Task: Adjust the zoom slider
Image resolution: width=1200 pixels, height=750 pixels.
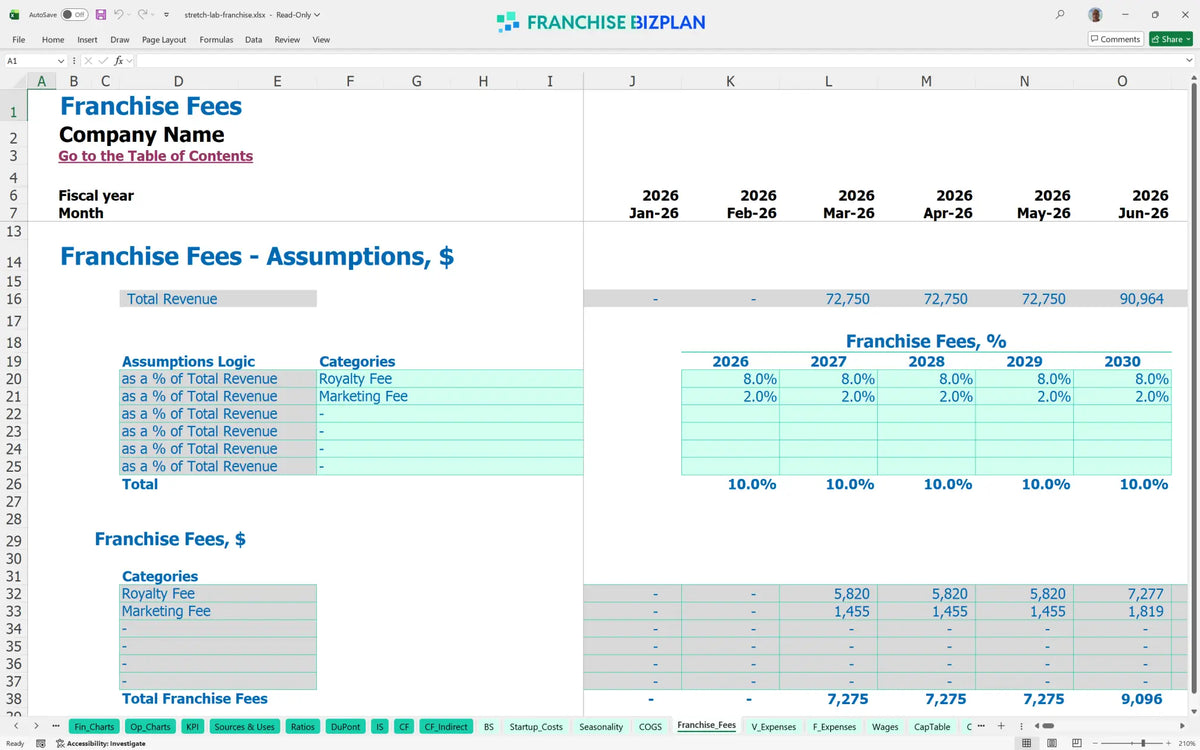Action: [1144, 743]
